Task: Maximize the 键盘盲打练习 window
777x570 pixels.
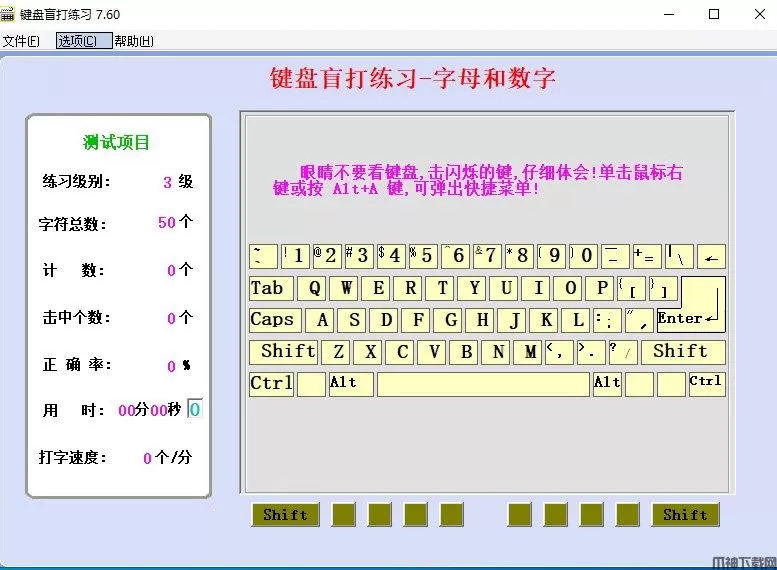Action: click(x=714, y=14)
